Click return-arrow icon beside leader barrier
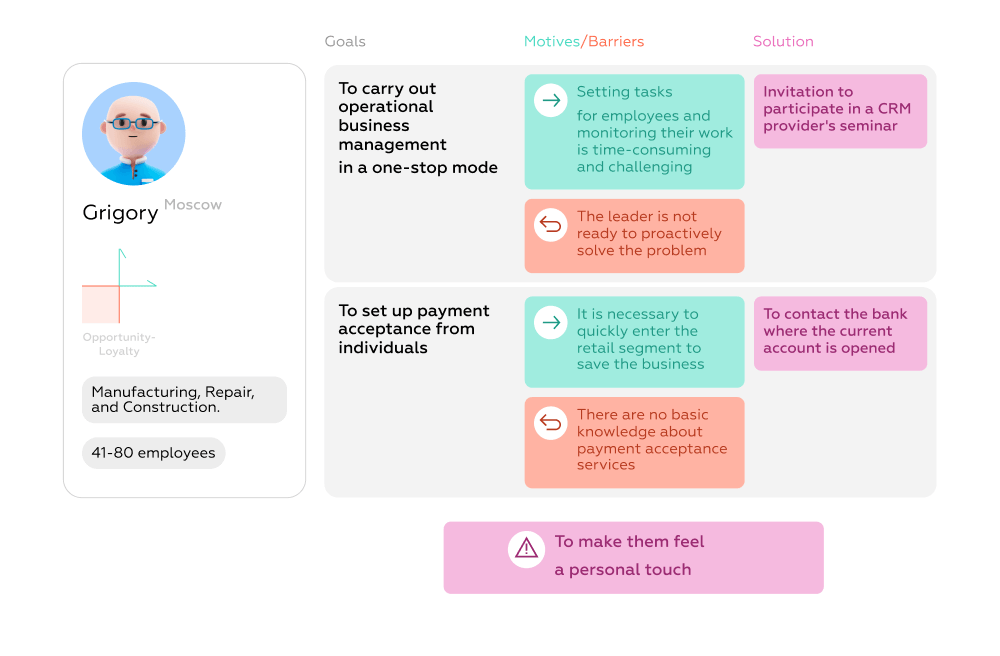1000x656 pixels. [x=550, y=225]
